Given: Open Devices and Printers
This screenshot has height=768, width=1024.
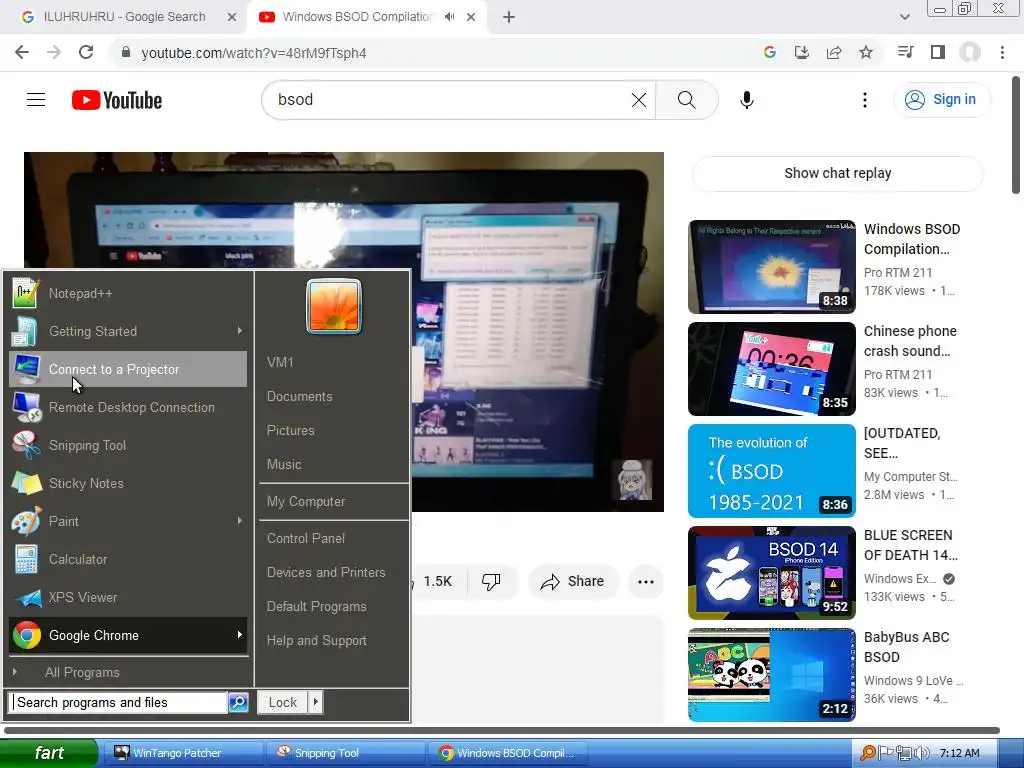Looking at the screenshot, I should tap(326, 572).
